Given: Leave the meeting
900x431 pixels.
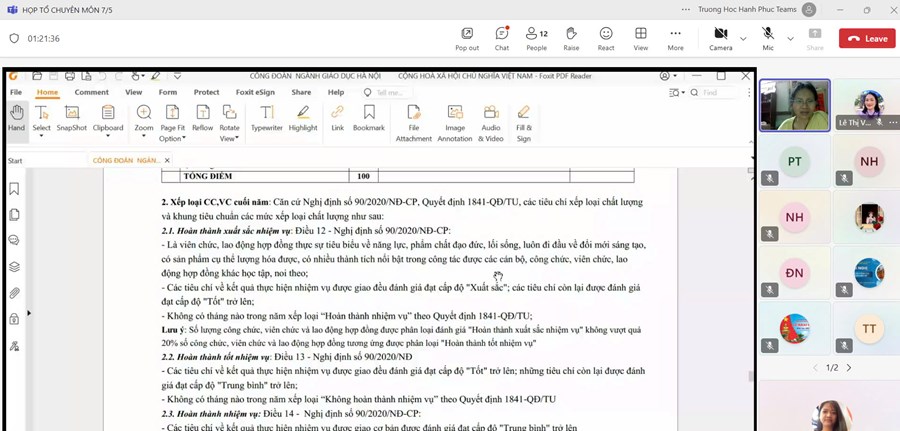Looking at the screenshot, I should [866, 38].
